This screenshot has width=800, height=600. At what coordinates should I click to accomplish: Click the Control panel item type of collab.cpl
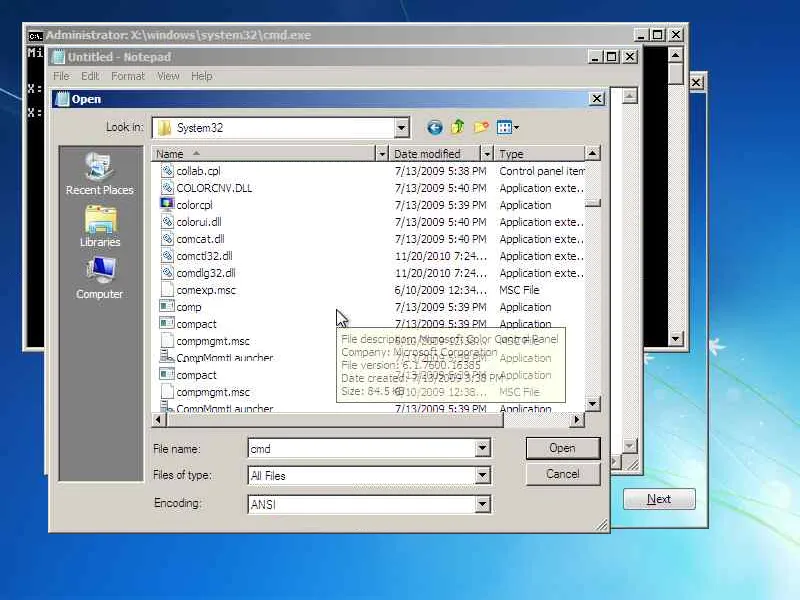pyautogui.click(x=542, y=171)
